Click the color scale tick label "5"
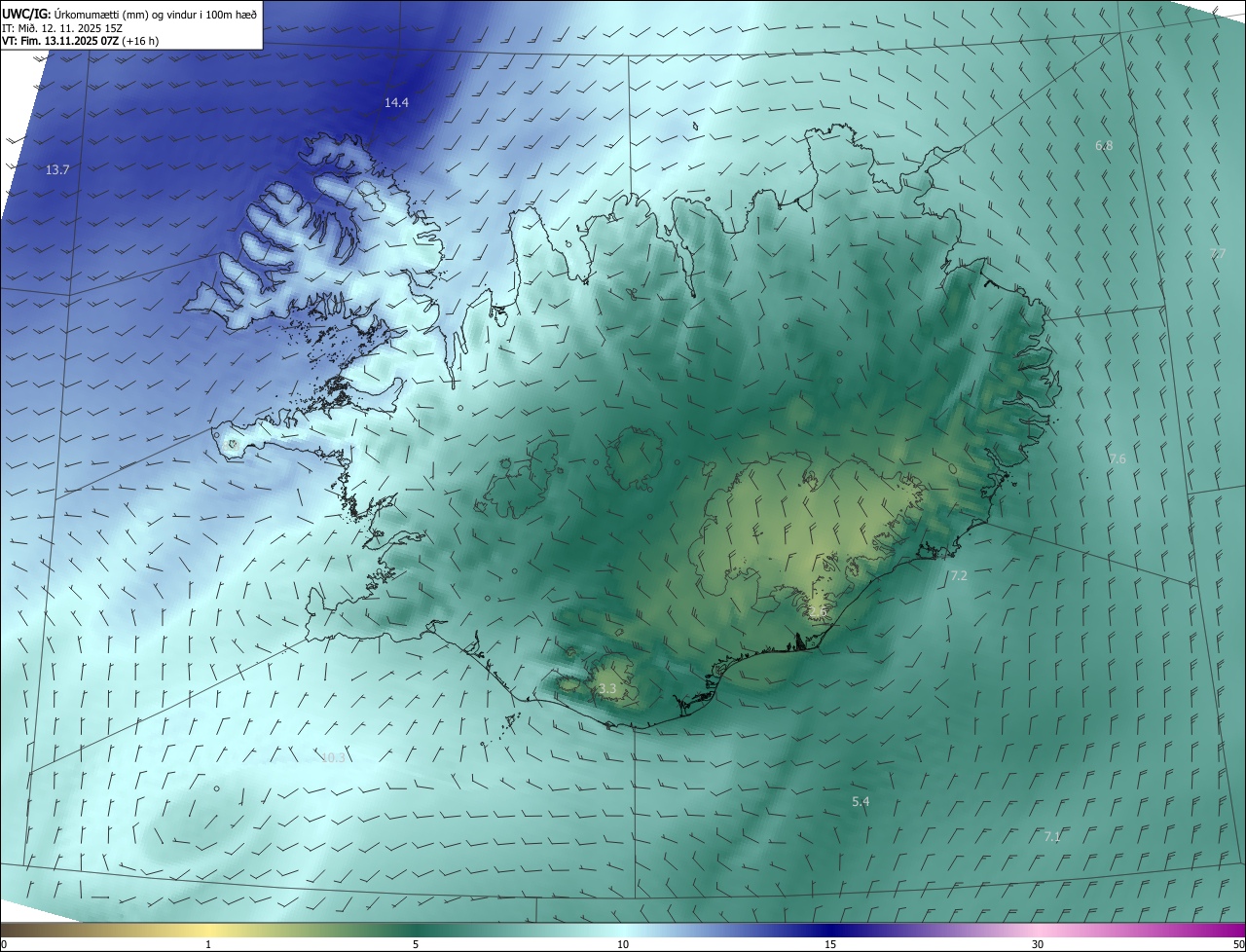Image resolution: width=1246 pixels, height=952 pixels. click(416, 944)
